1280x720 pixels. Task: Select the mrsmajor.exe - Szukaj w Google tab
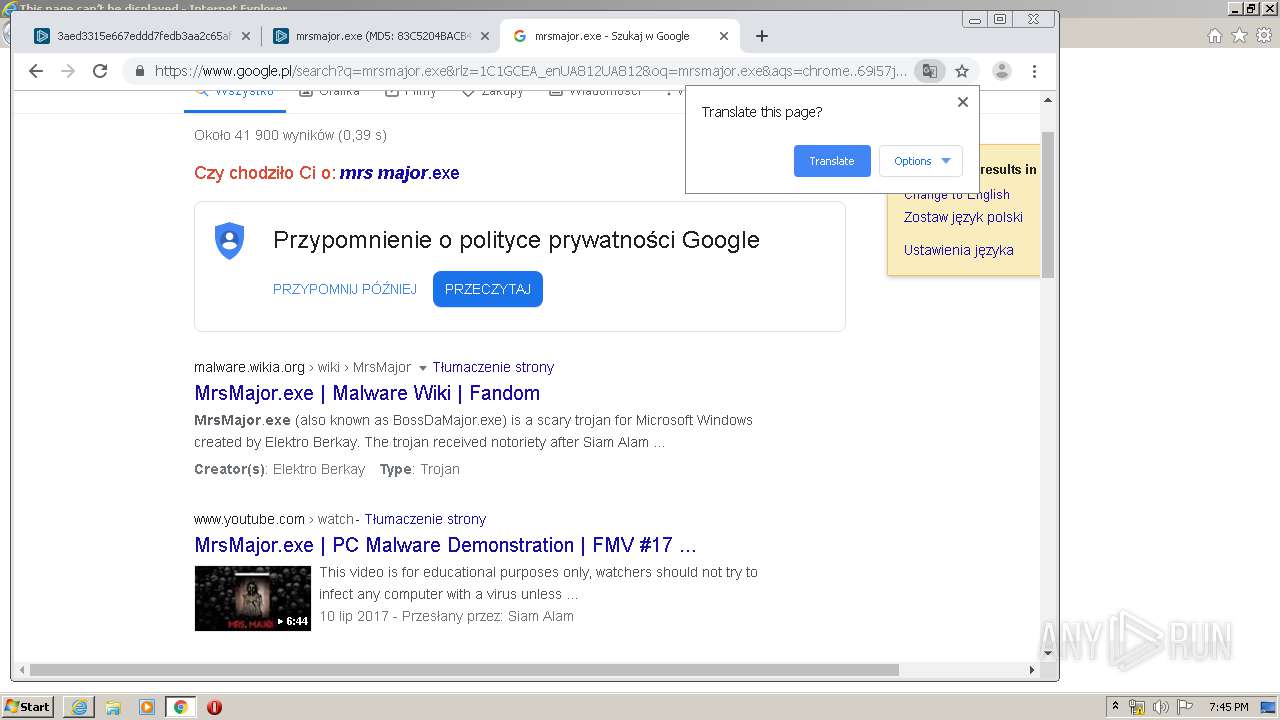620,36
